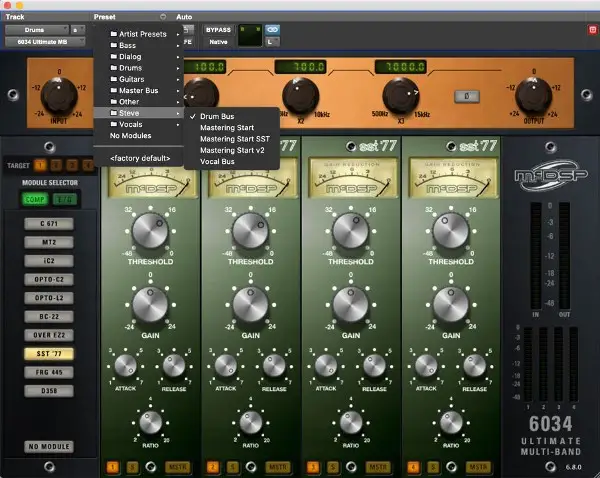Toggle the BYPASS button
The height and width of the screenshot is (478, 600).
pos(218,30)
